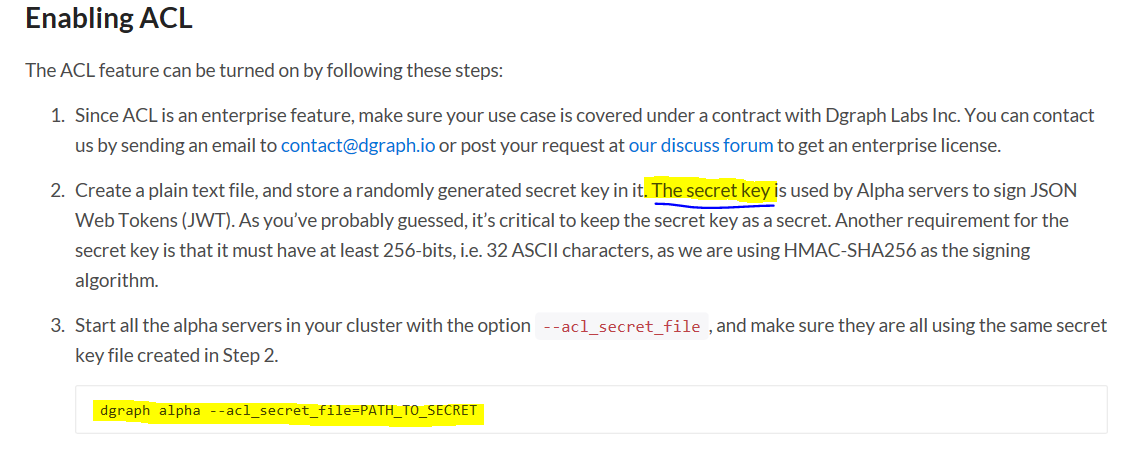Image resolution: width=1140 pixels, height=457 pixels.
Task: Click list number 1 marker
Action: [57, 116]
